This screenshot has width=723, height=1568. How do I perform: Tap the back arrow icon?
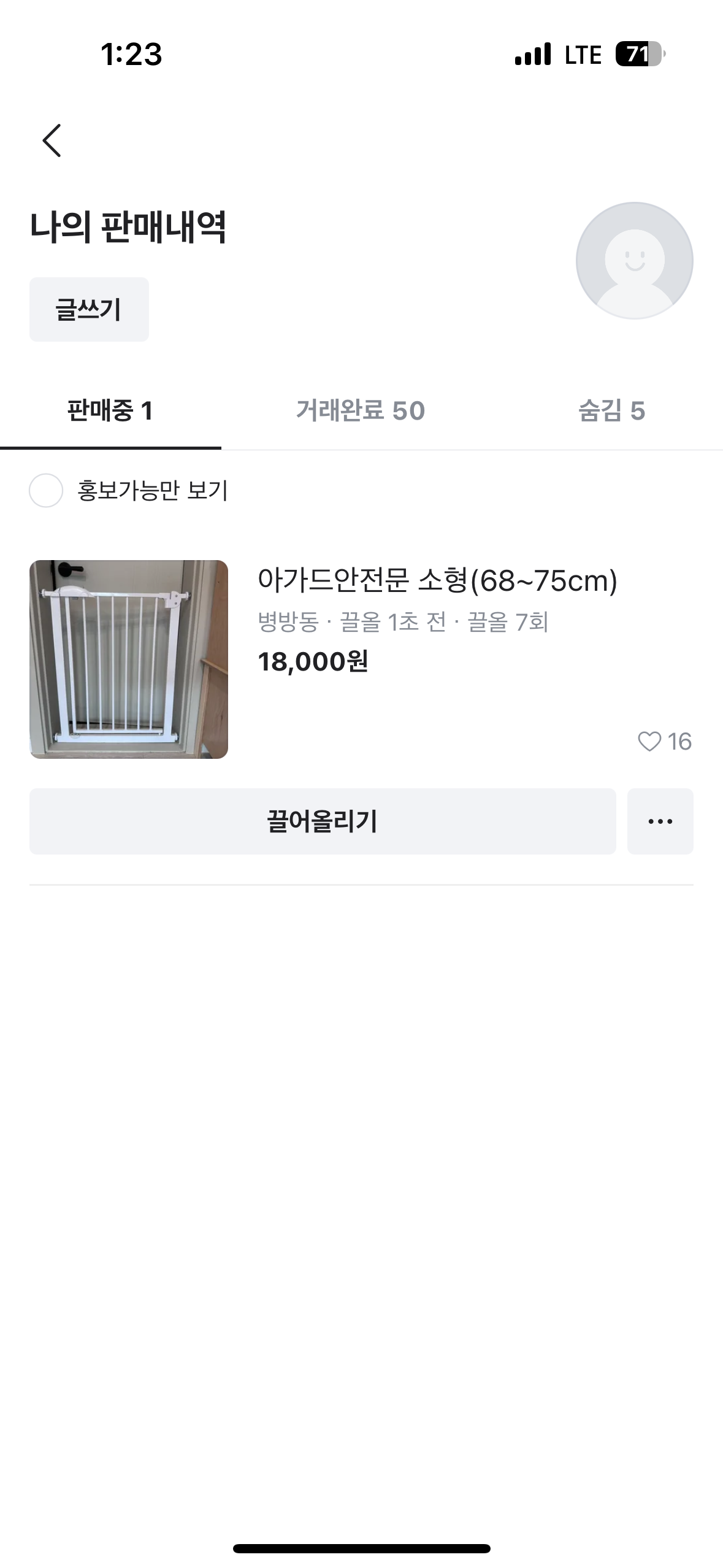tap(52, 140)
